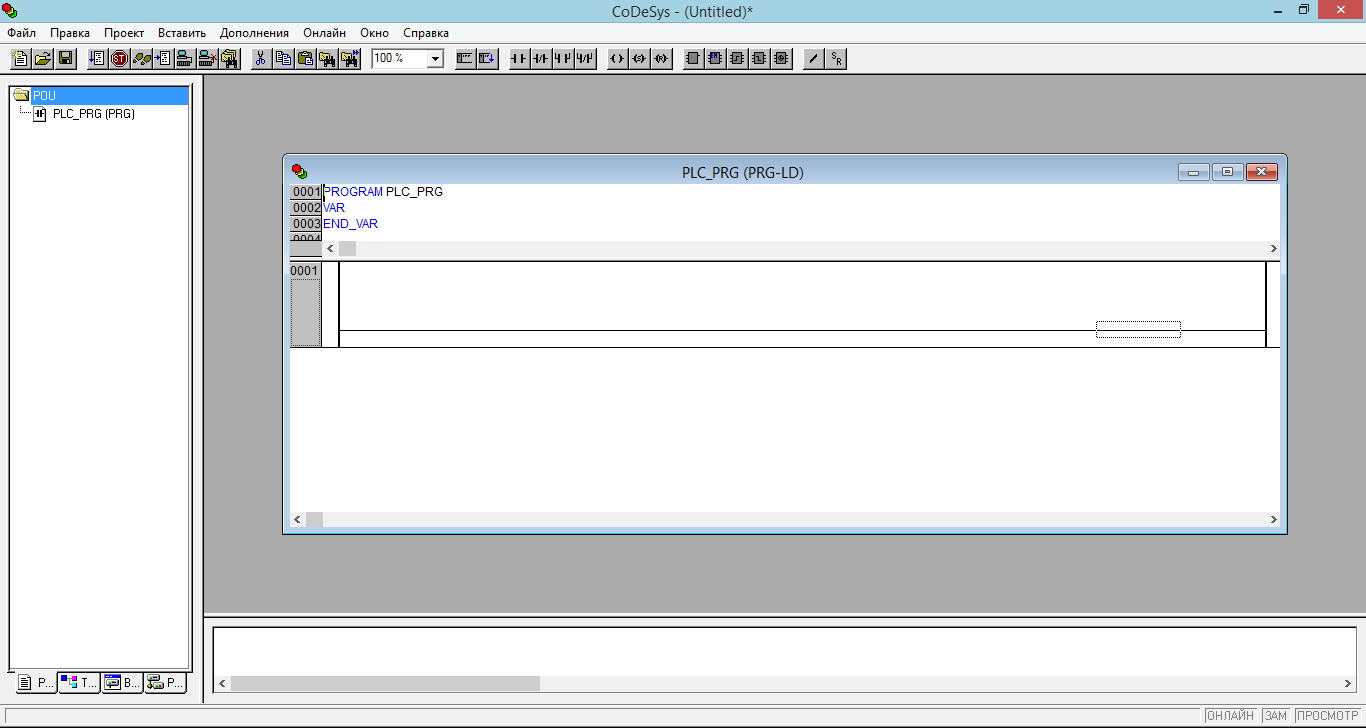Click the Login to controller icon

(185, 59)
